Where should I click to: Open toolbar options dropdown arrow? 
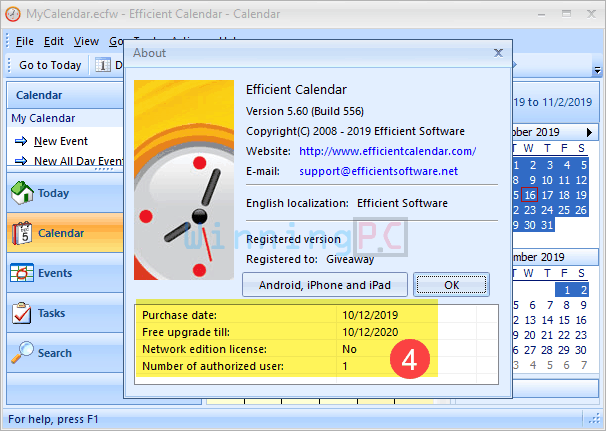point(597,70)
